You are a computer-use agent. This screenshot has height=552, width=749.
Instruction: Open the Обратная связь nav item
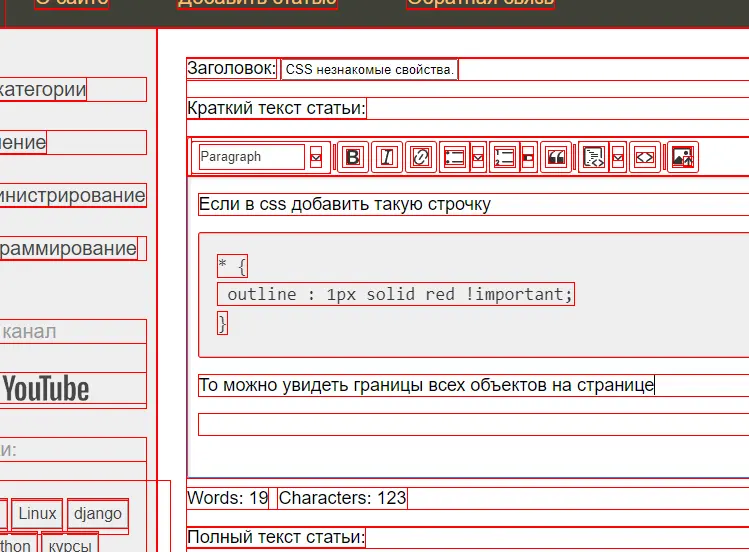480,2
